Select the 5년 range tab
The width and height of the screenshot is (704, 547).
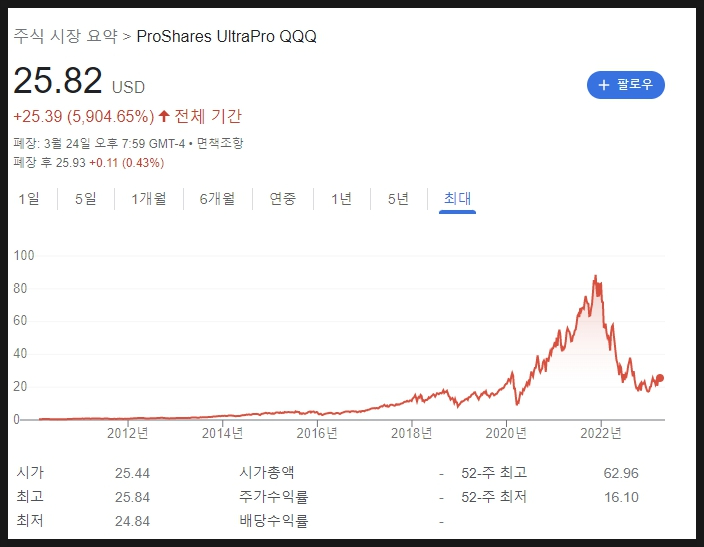398,199
